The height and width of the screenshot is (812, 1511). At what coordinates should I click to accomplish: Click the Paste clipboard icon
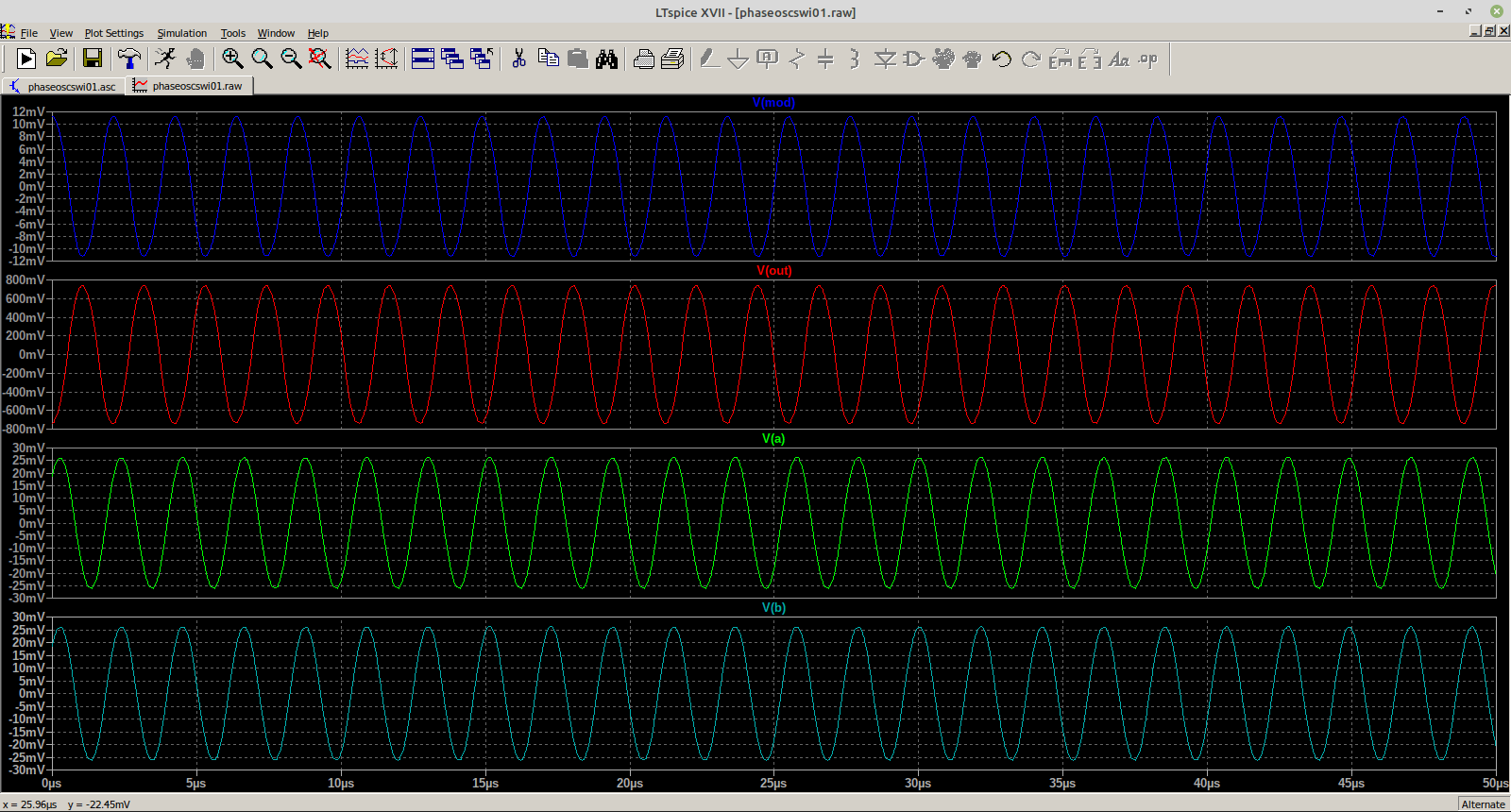578,59
